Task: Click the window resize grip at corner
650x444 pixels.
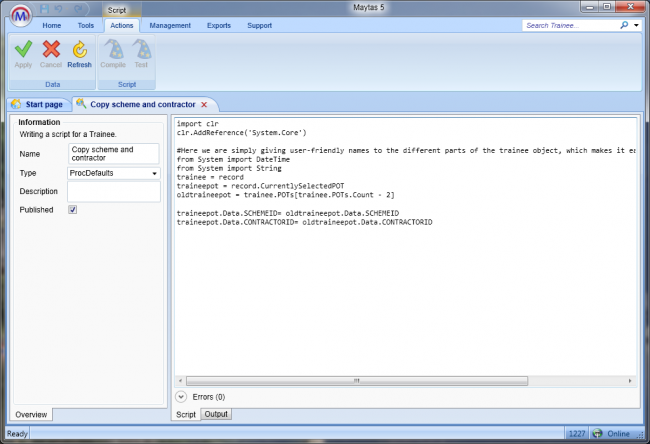Action: (640, 434)
